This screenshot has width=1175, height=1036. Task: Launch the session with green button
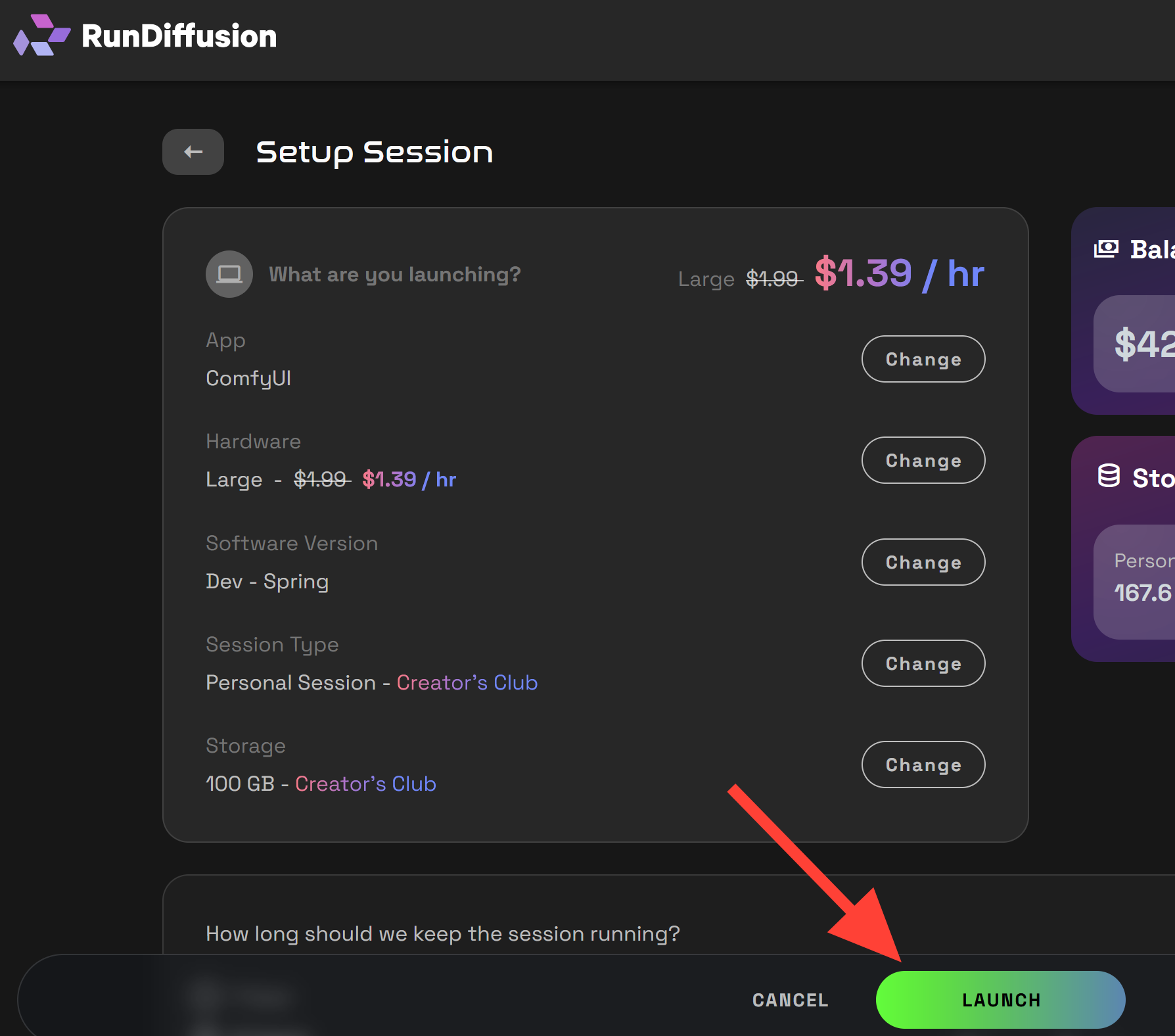(1000, 1000)
